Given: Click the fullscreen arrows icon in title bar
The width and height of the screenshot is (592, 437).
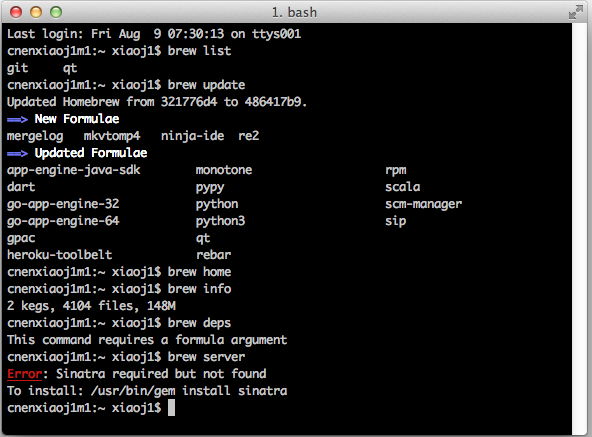Looking at the screenshot, I should 576,12.
